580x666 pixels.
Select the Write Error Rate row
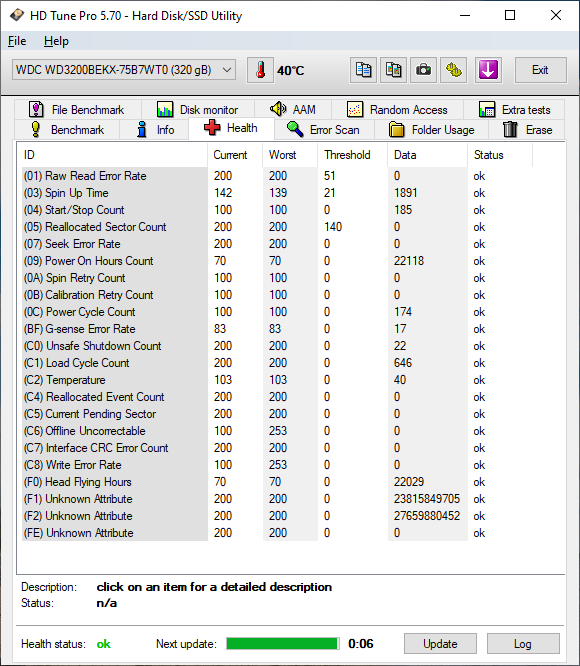pos(277,465)
